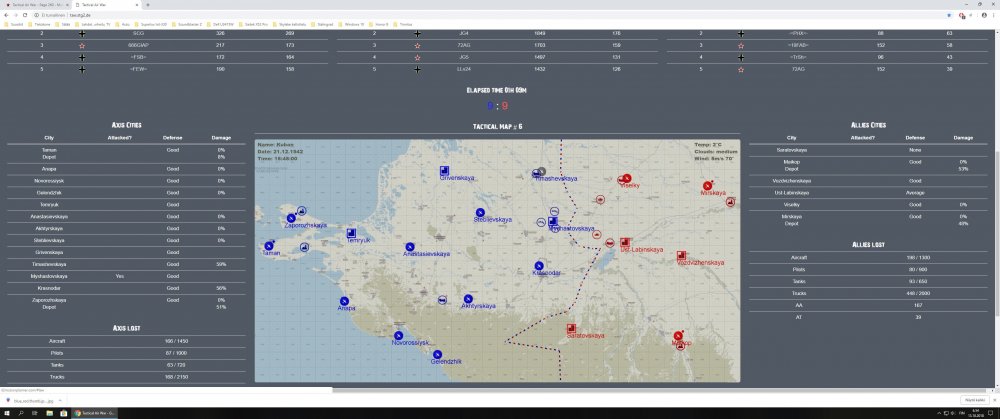Click the Krasnodar airfield icon on map
Screen dimensions: 1000x419
540,265
